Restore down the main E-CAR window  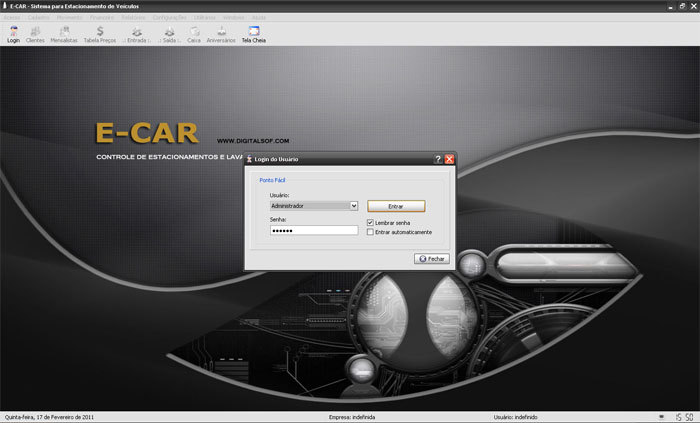(x=682, y=6)
